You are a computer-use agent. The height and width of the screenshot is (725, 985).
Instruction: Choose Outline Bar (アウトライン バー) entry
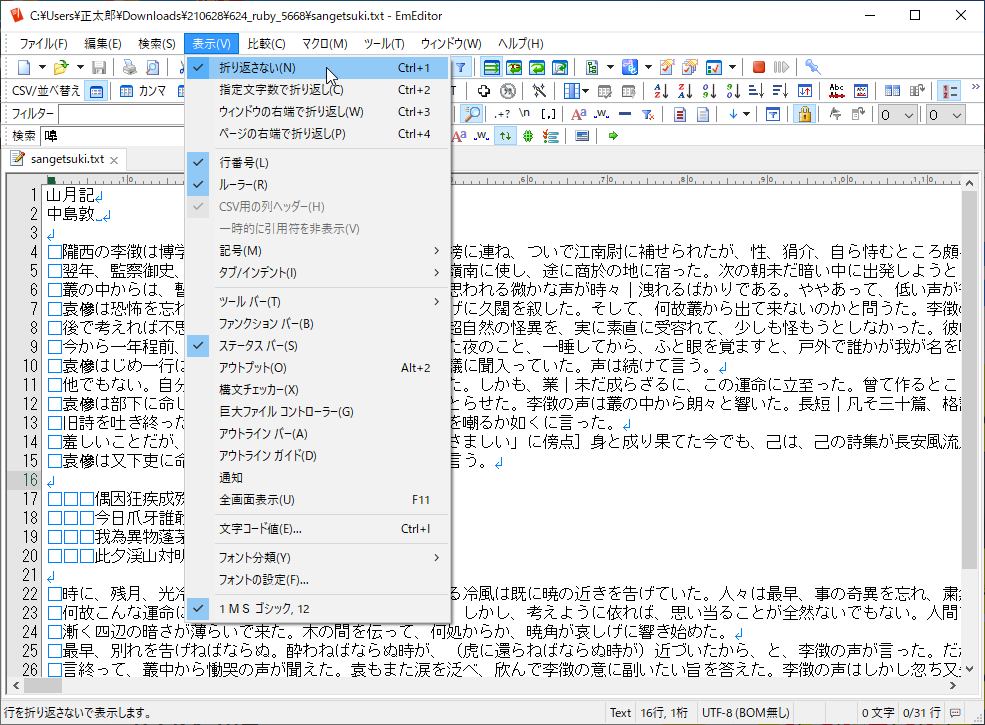(x=318, y=434)
